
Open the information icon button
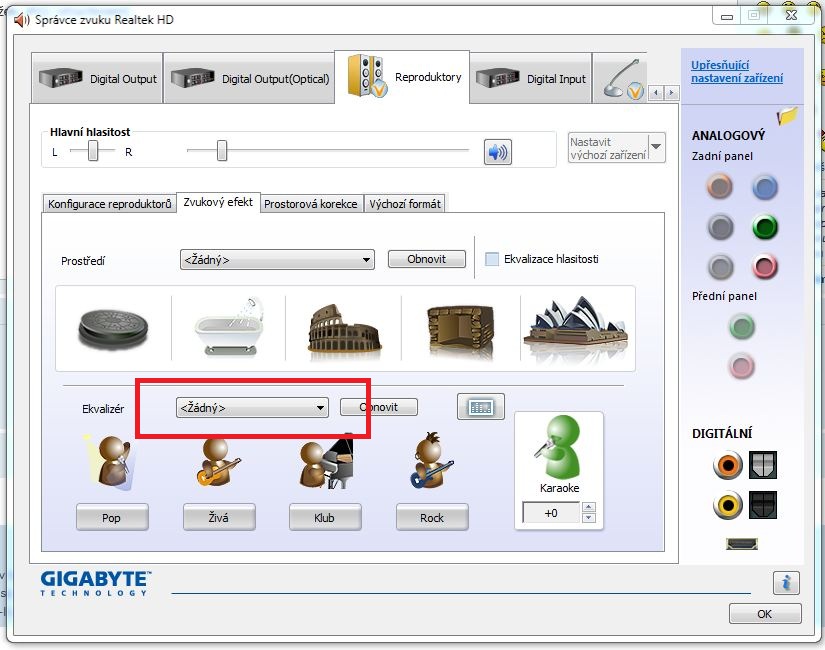point(786,583)
